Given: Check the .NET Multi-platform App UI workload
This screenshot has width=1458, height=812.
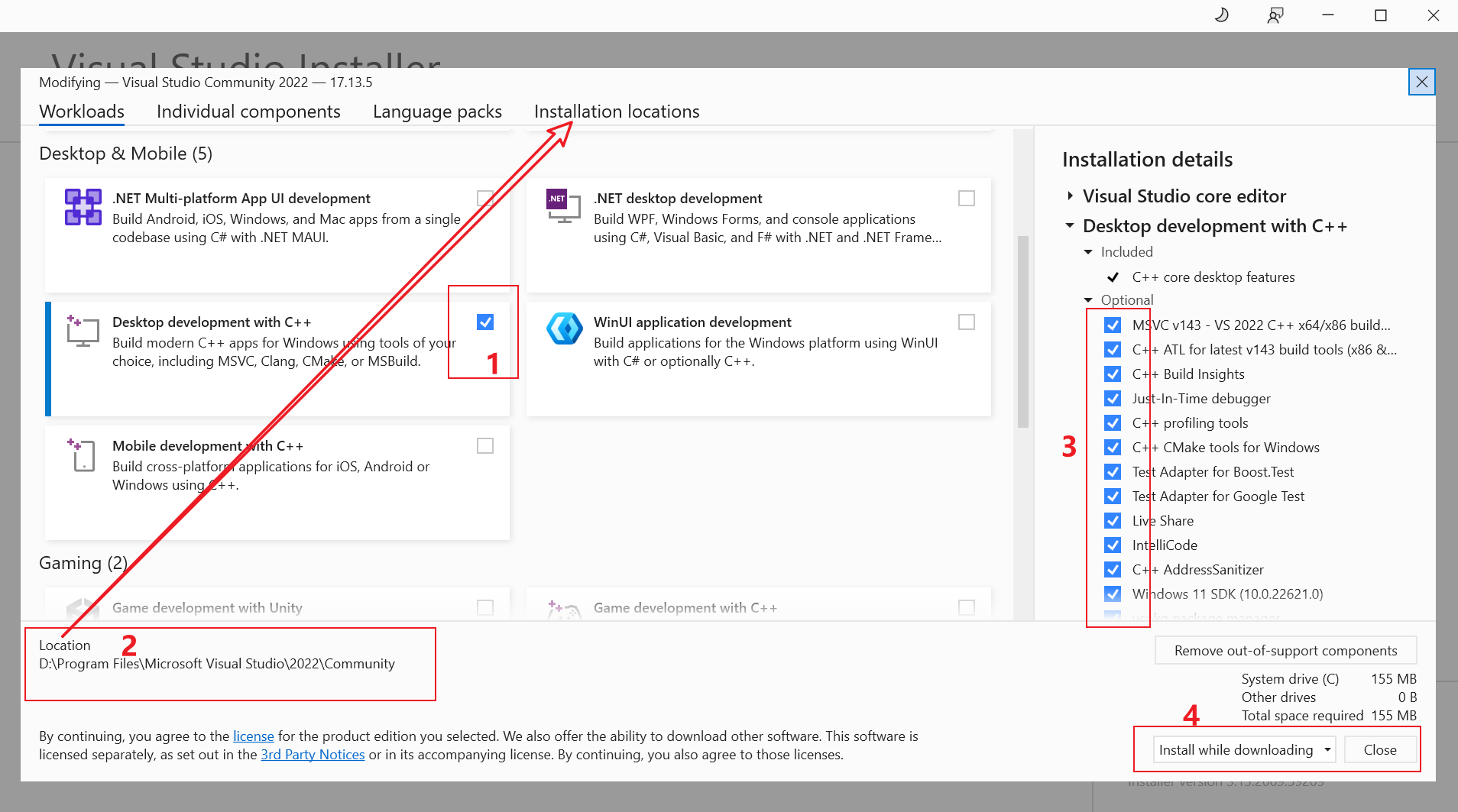Looking at the screenshot, I should click(x=485, y=199).
